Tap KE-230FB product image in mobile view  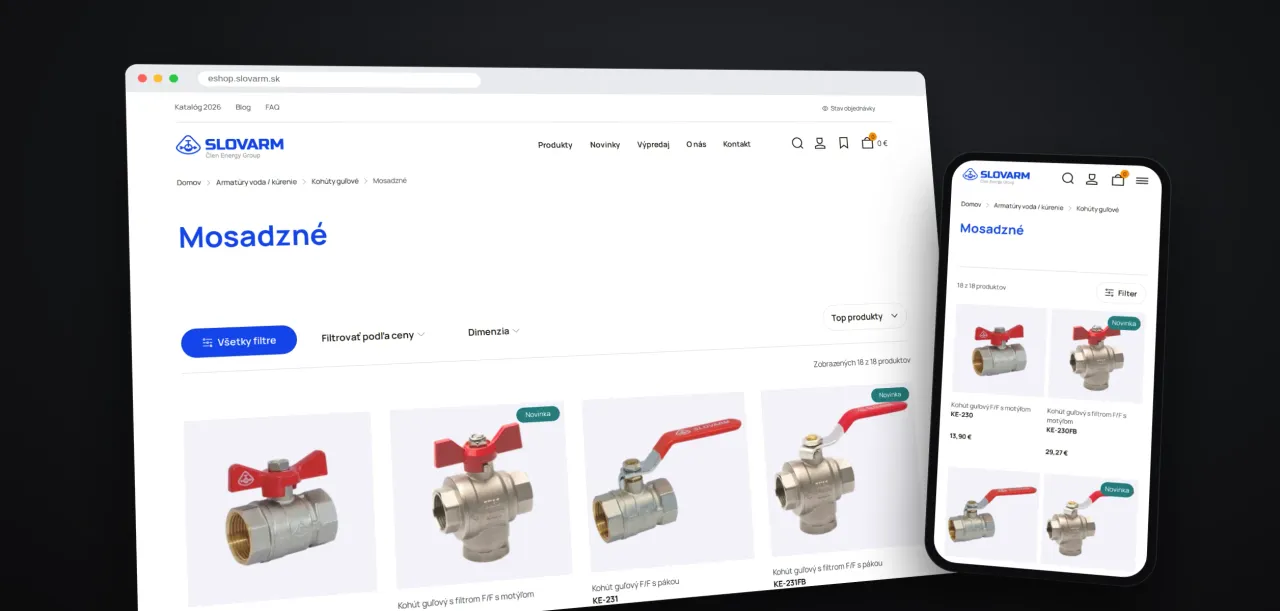click(1096, 357)
